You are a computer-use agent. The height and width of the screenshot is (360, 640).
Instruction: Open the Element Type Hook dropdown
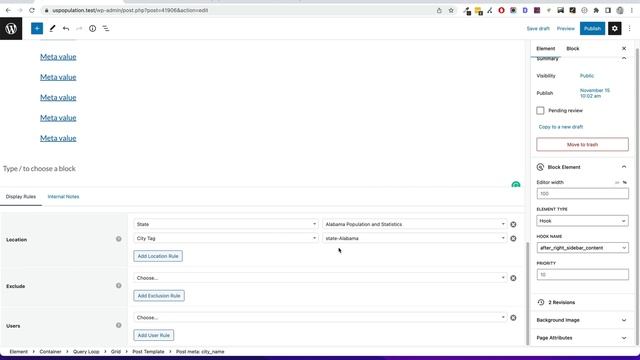[x=582, y=221]
